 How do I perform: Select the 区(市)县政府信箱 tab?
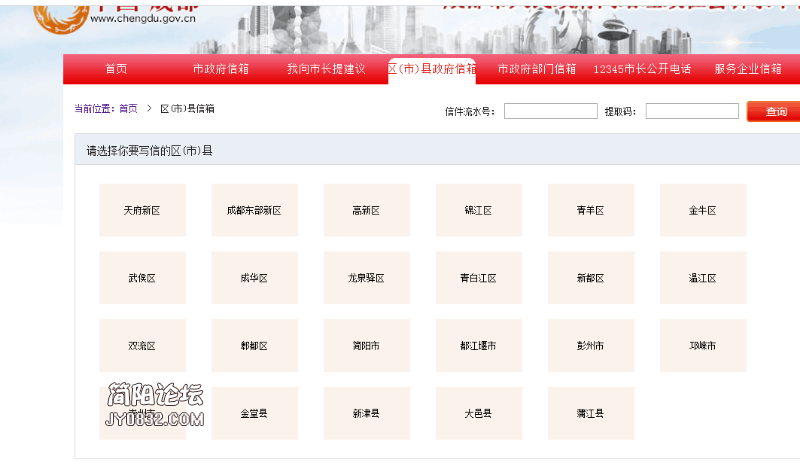point(432,69)
